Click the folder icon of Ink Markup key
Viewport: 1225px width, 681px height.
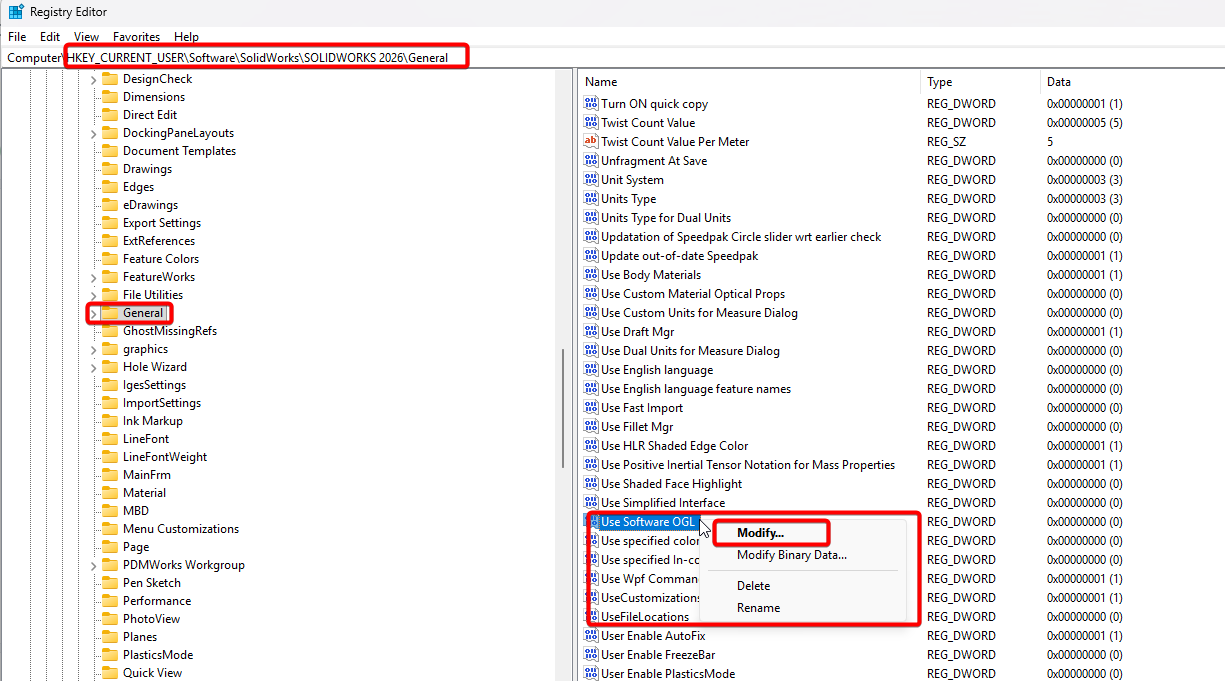[x=110, y=421]
